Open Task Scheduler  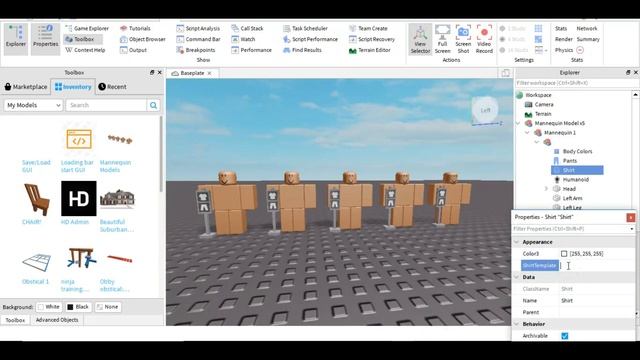click(x=305, y=28)
